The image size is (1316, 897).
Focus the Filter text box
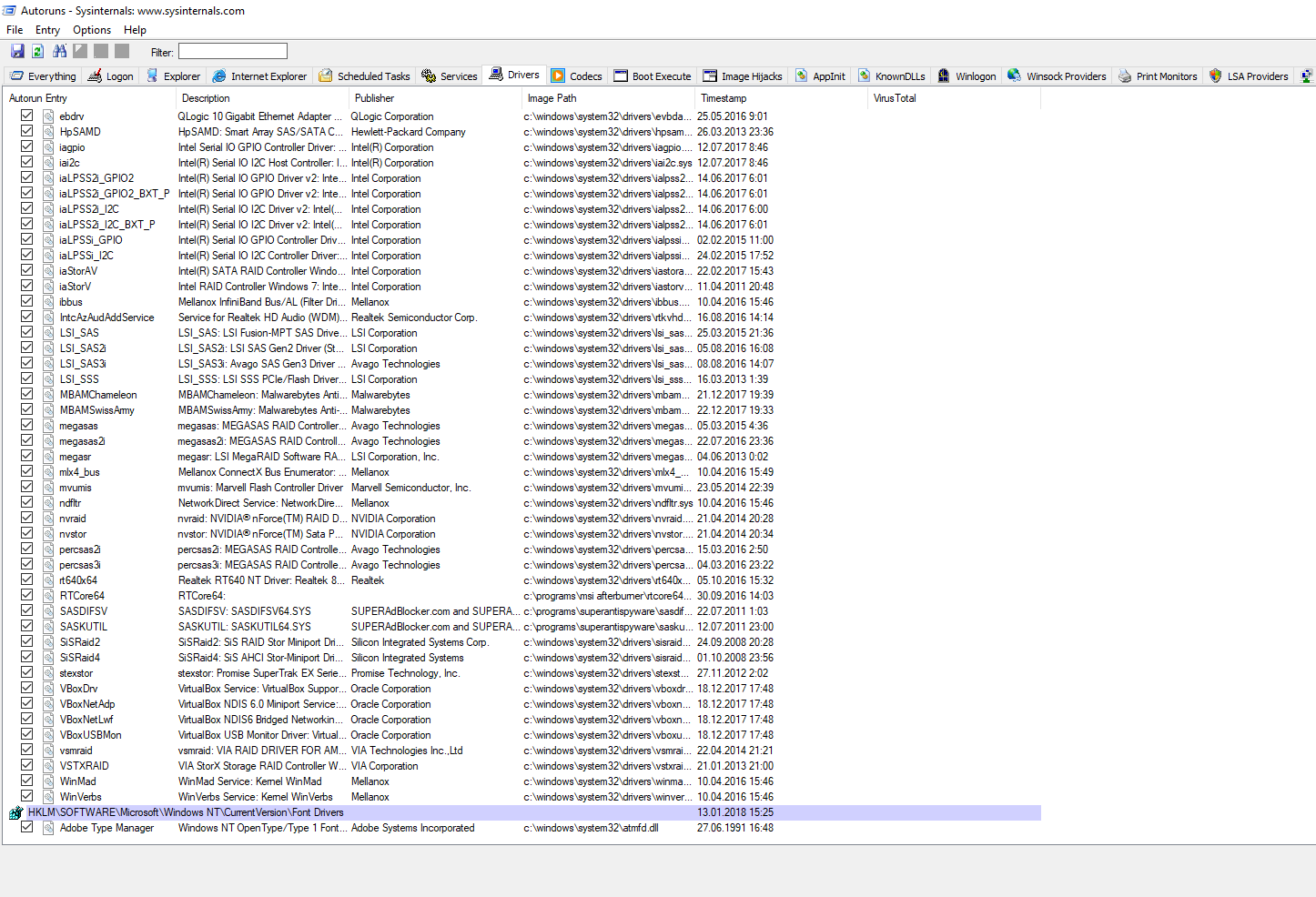pos(233,52)
